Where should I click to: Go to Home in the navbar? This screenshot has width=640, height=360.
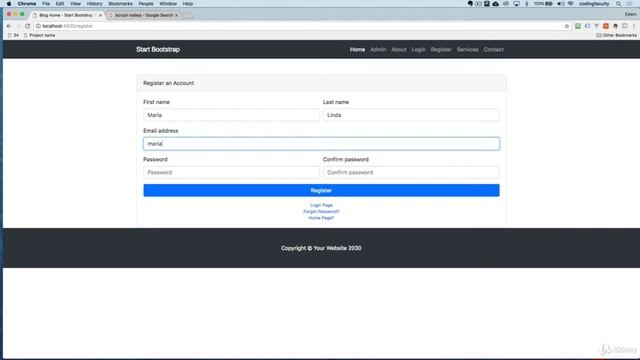coord(357,49)
